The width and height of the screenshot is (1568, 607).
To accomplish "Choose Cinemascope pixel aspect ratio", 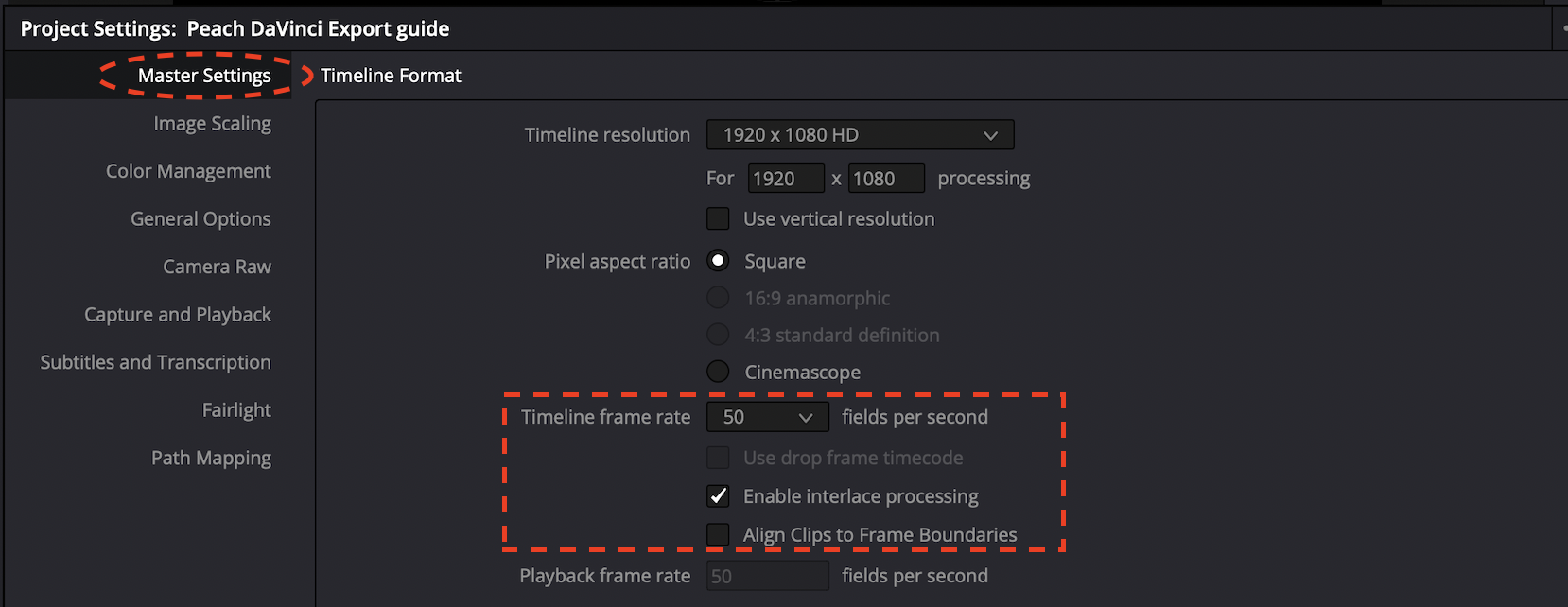I will click(719, 373).
